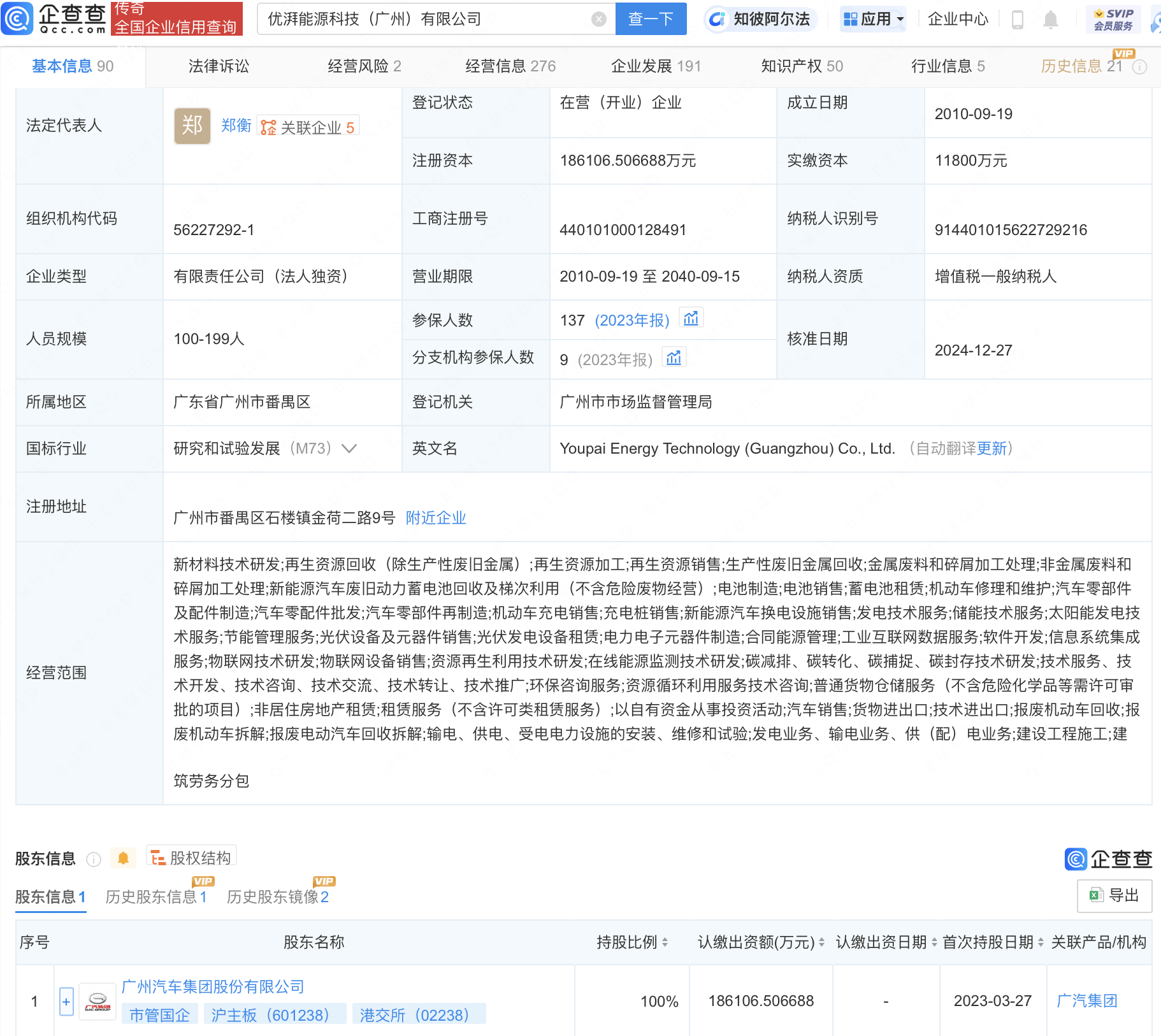
Task: Click the 查一下 search button
Action: pyautogui.click(x=651, y=19)
